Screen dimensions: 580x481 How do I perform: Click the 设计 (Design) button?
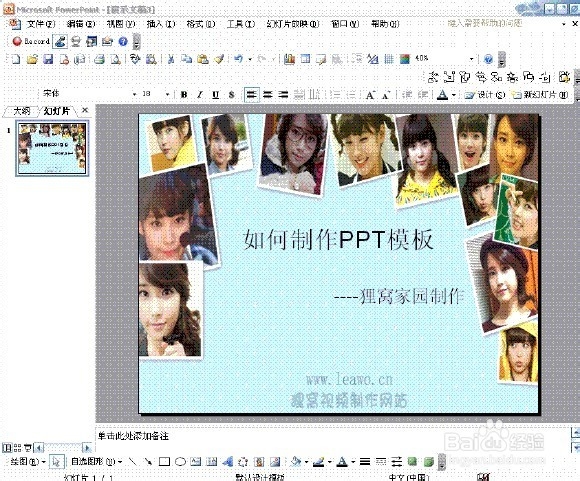[485, 95]
